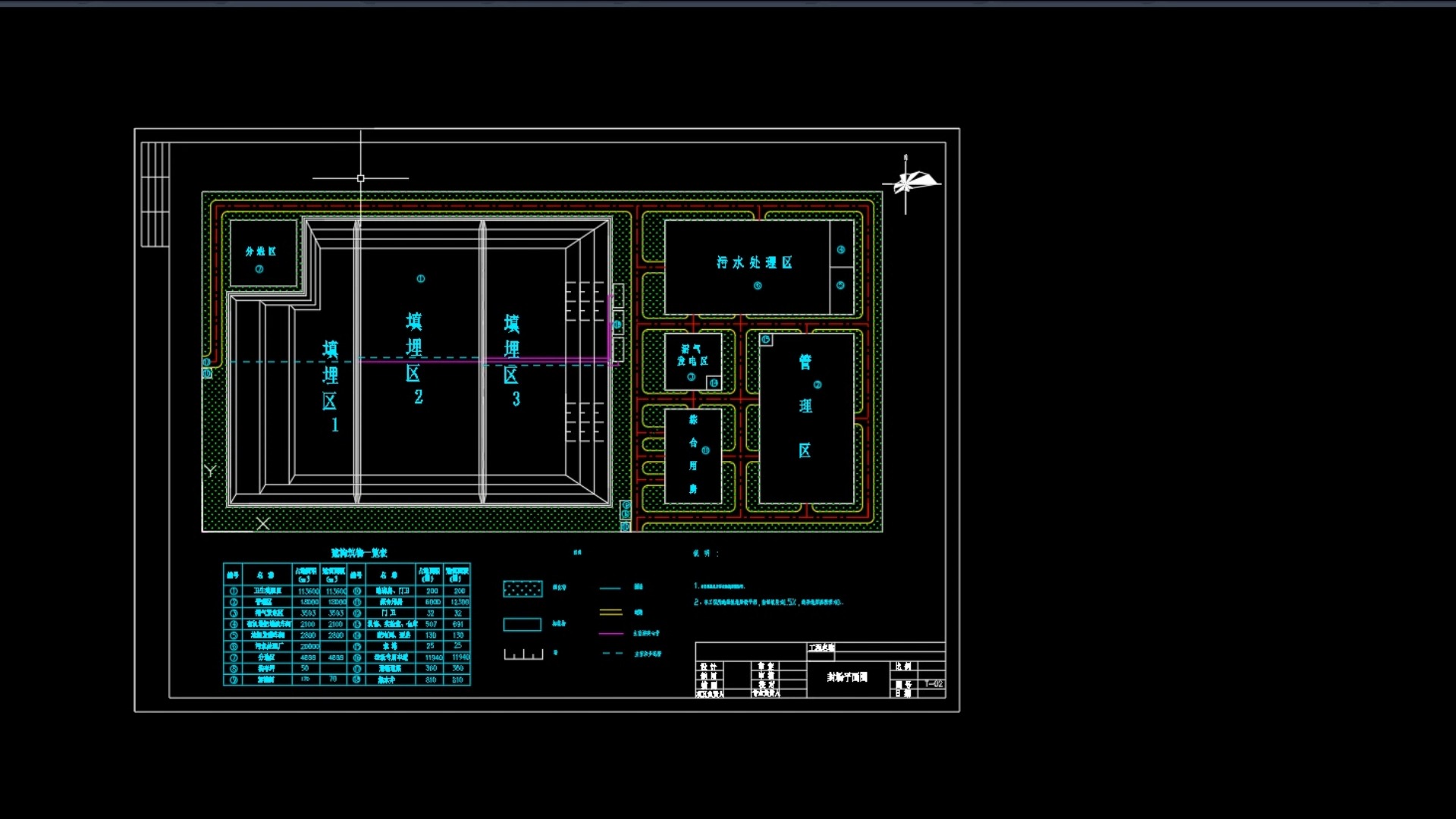Select the dotted green hatch legend swatch
Screen dimensions: 1456x819
(x=522, y=588)
